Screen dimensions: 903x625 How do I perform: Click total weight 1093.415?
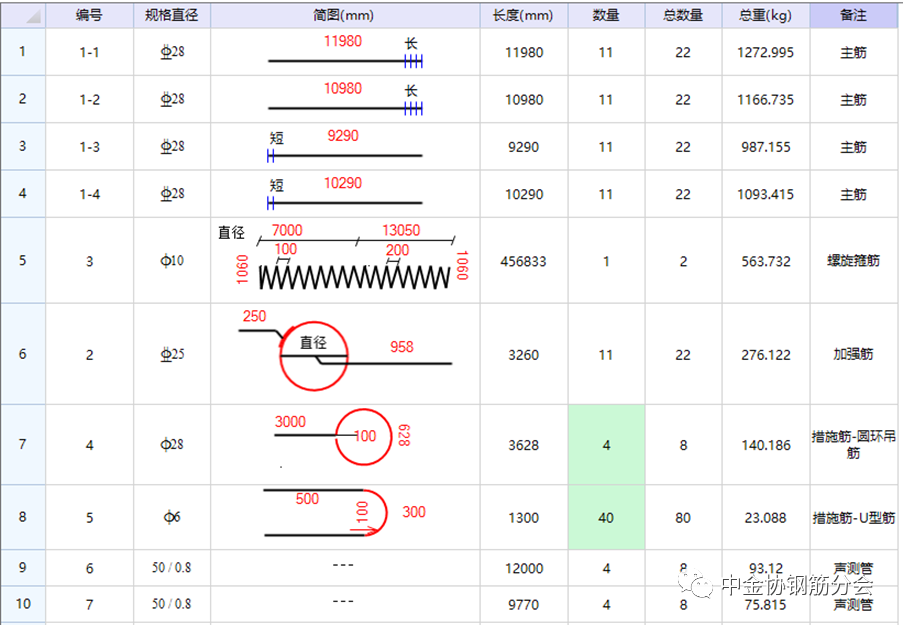(x=765, y=194)
